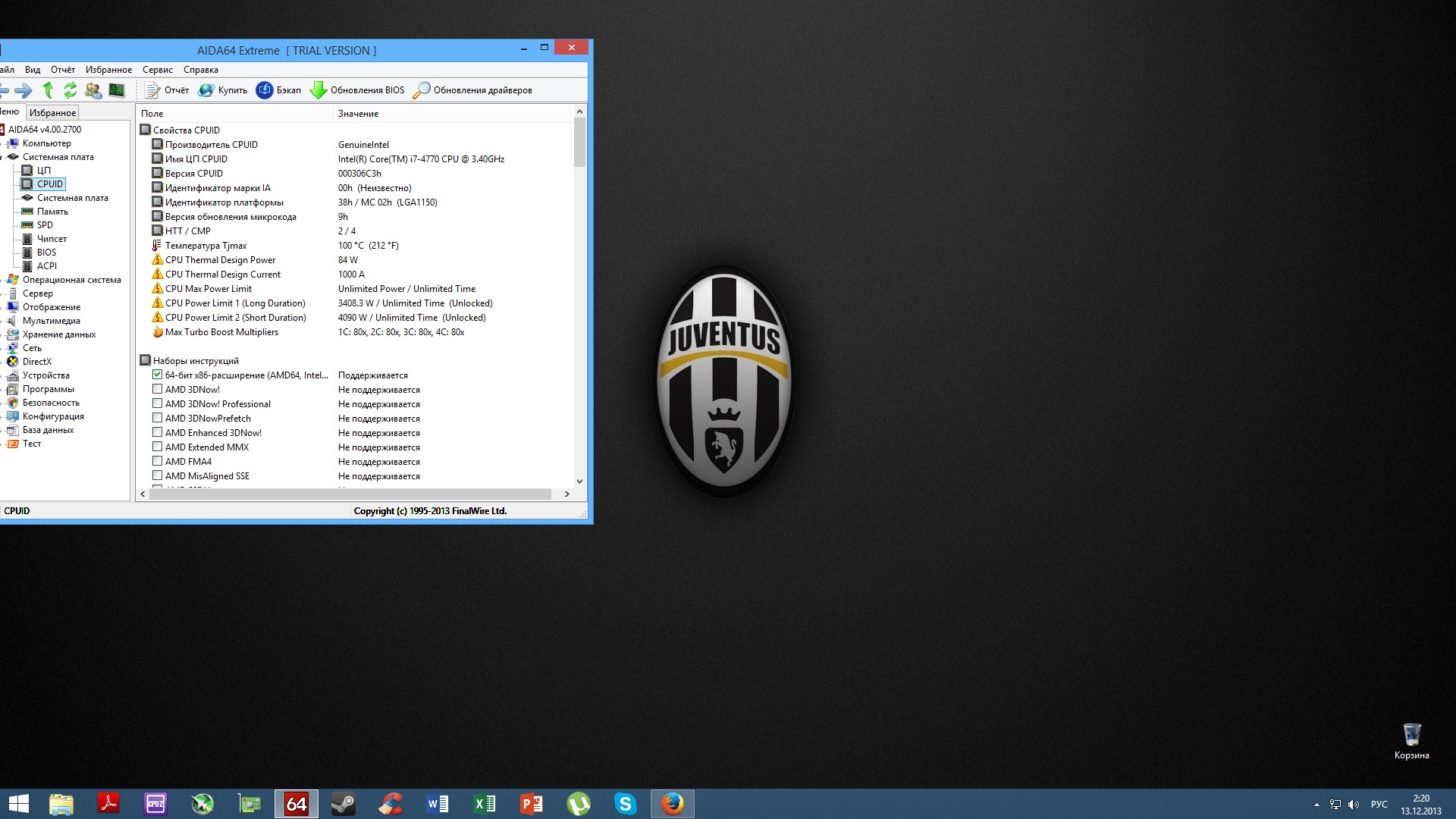Click the green Refresh arrows toolbar icon
Screen dimensions: 1456x819
coord(70,90)
